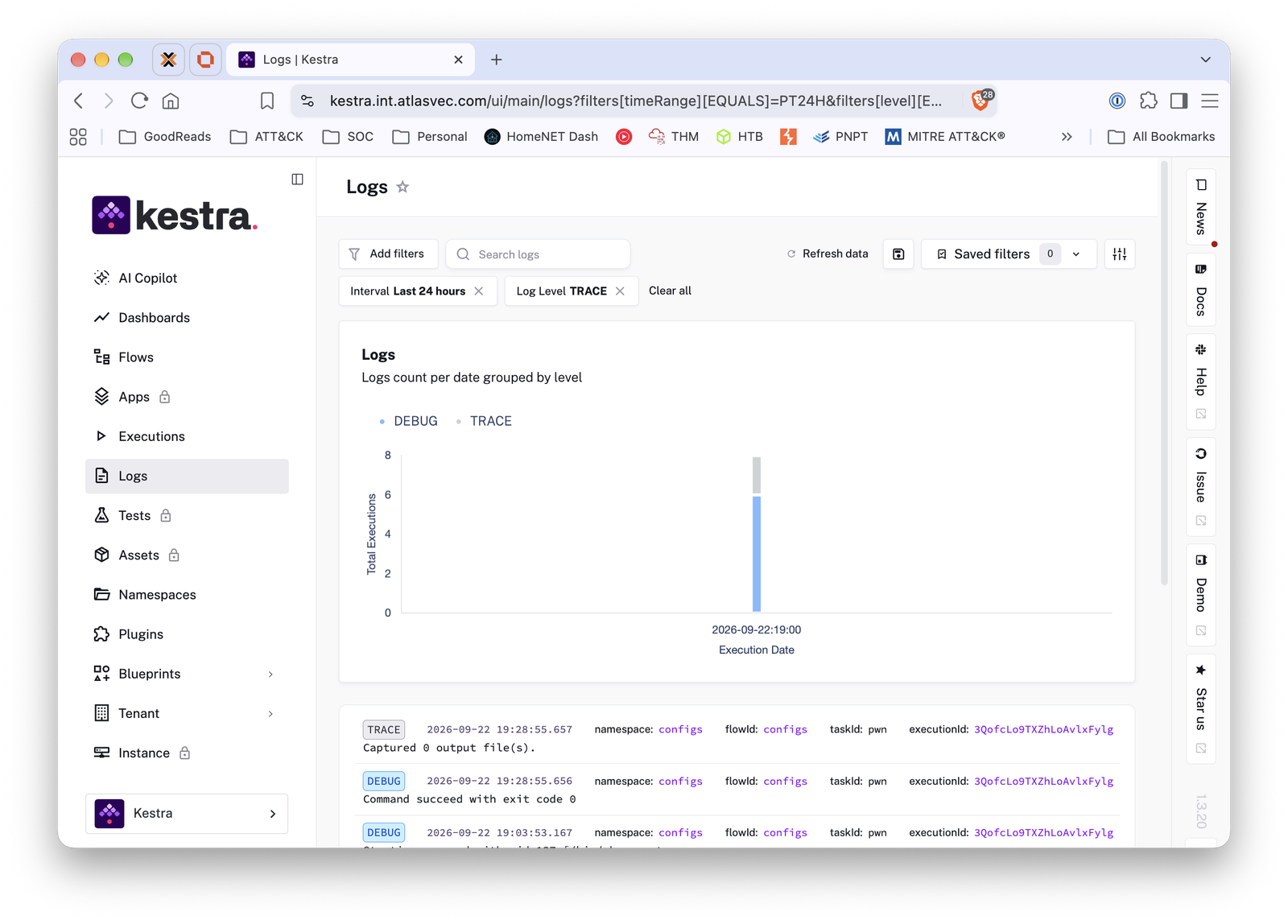Image resolution: width=1288 pixels, height=924 pixels.
Task: Open the locked Apps menu item
Action: pos(187,397)
